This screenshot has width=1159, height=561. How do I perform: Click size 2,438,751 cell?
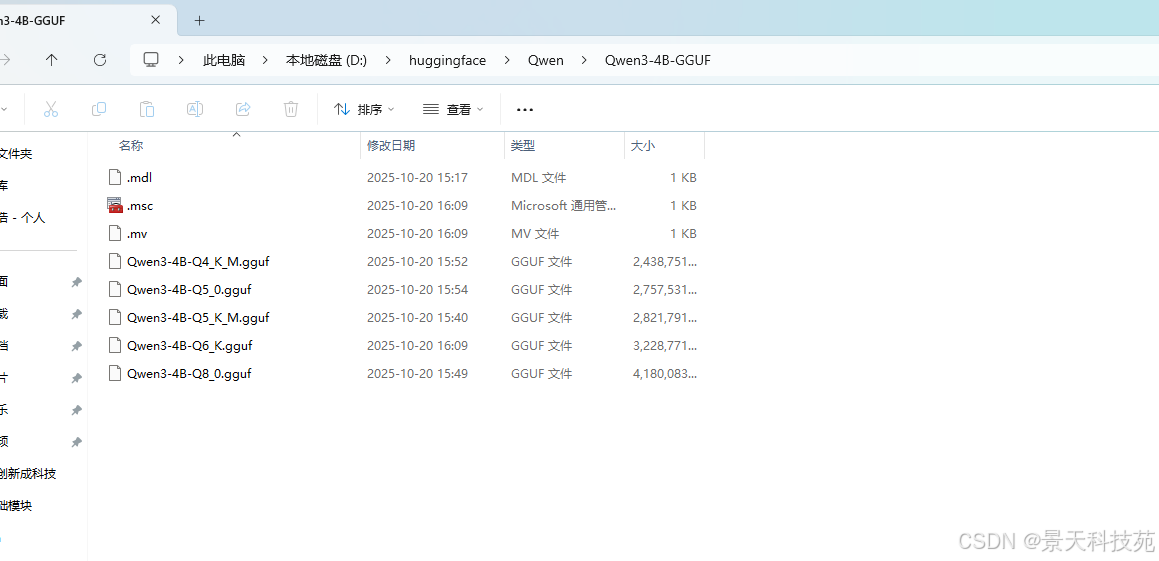(665, 262)
